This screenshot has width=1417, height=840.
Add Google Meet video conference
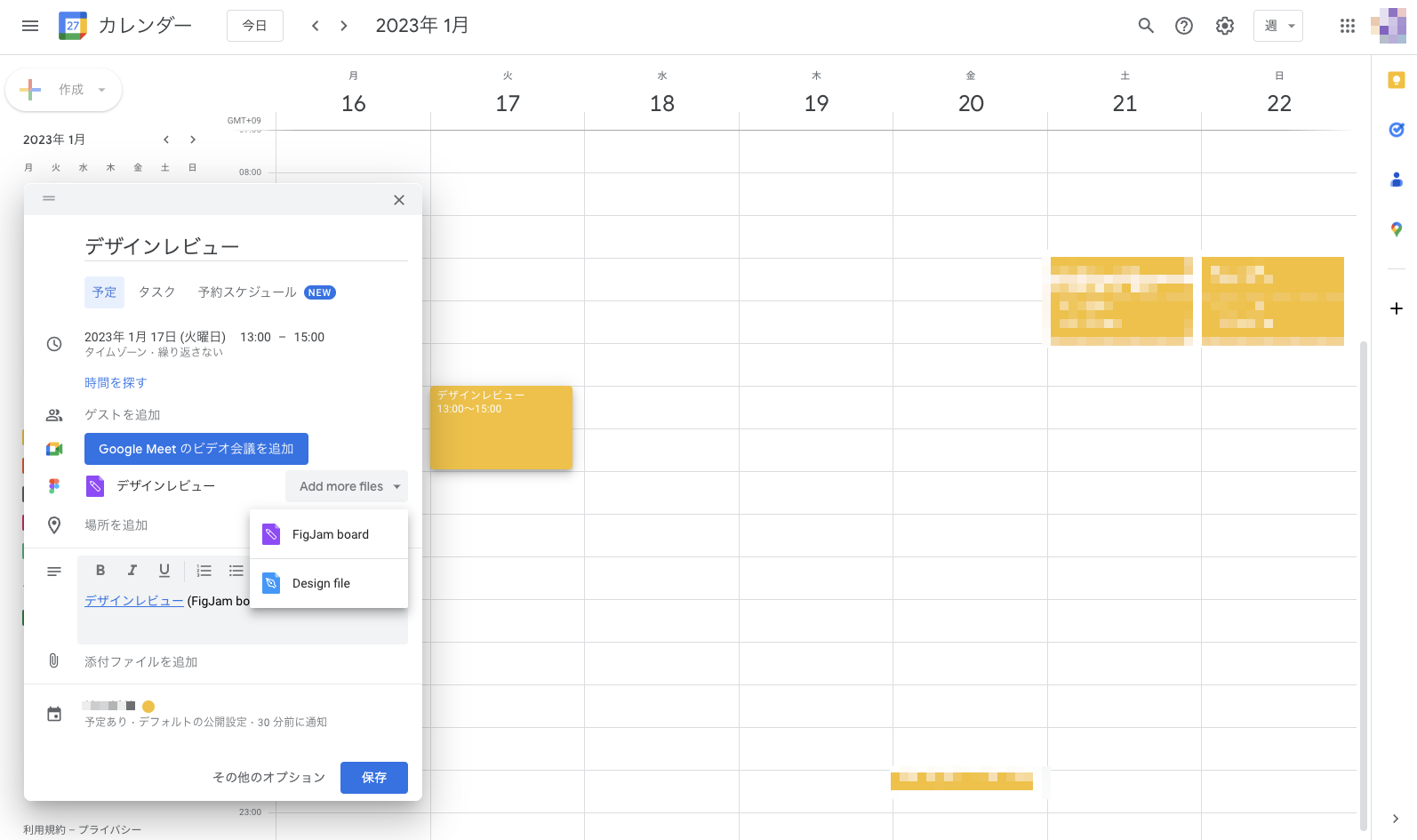tap(196, 449)
